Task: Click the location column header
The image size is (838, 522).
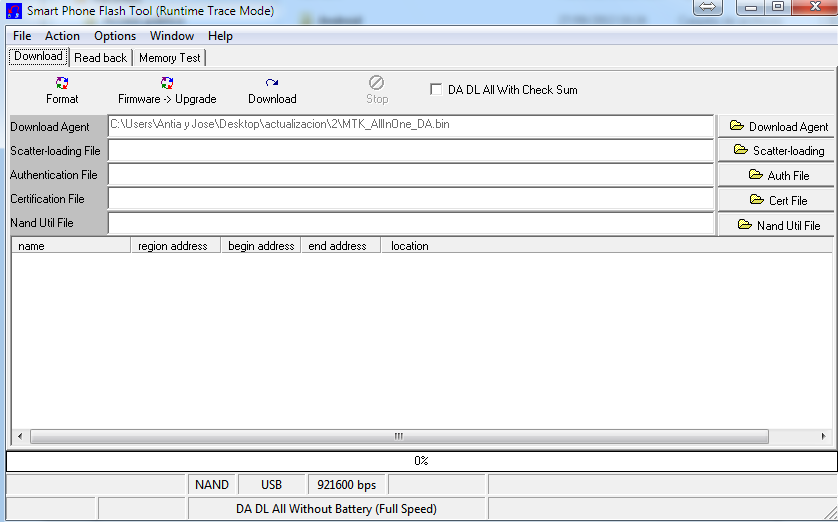Action: click(607, 246)
